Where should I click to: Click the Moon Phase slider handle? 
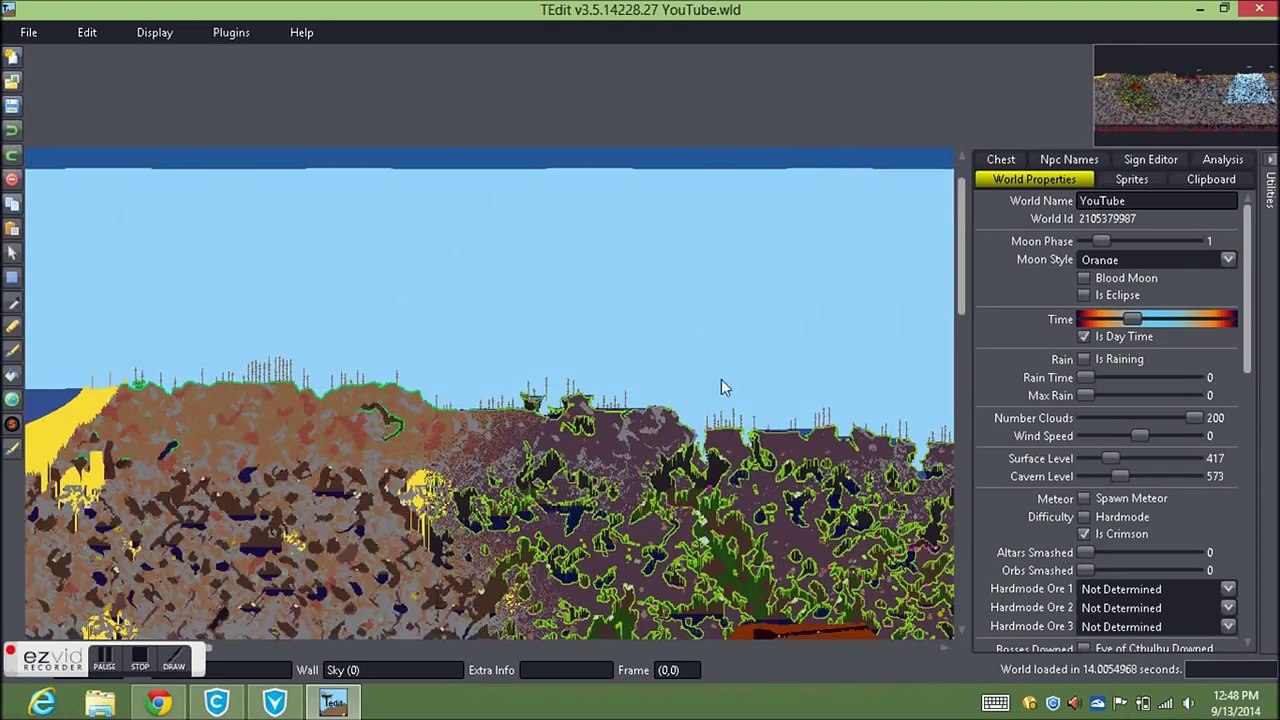1101,241
